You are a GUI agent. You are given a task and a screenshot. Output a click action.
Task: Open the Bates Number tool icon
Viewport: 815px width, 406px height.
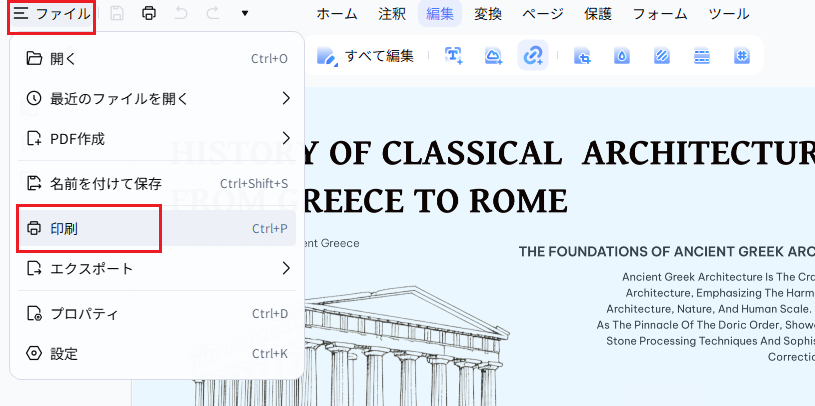coord(742,56)
